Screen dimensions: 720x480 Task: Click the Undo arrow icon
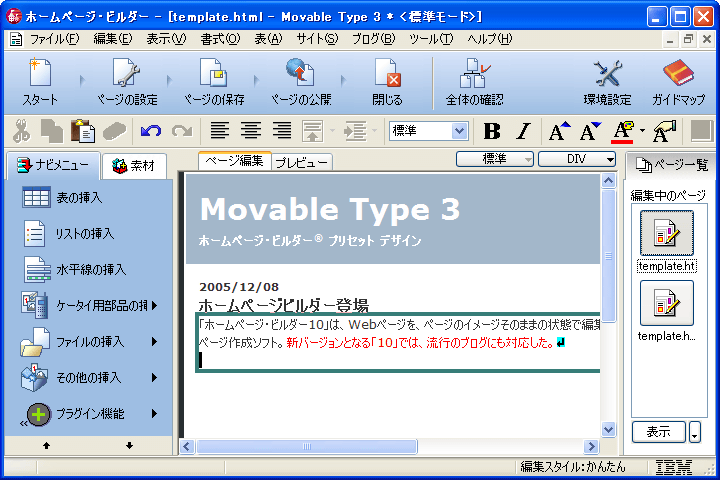pos(151,131)
